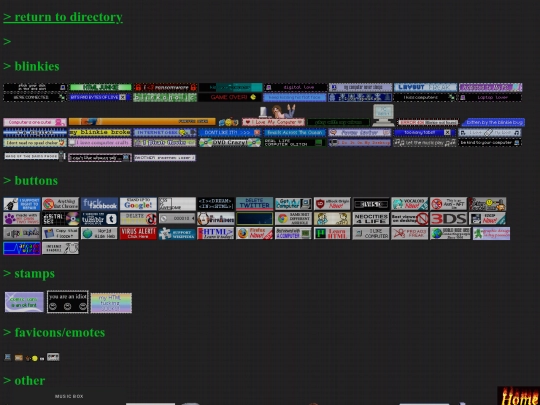Click the 'I LIKE COMPUTER' button
Screen dimensions: 540x405
pos(371,233)
